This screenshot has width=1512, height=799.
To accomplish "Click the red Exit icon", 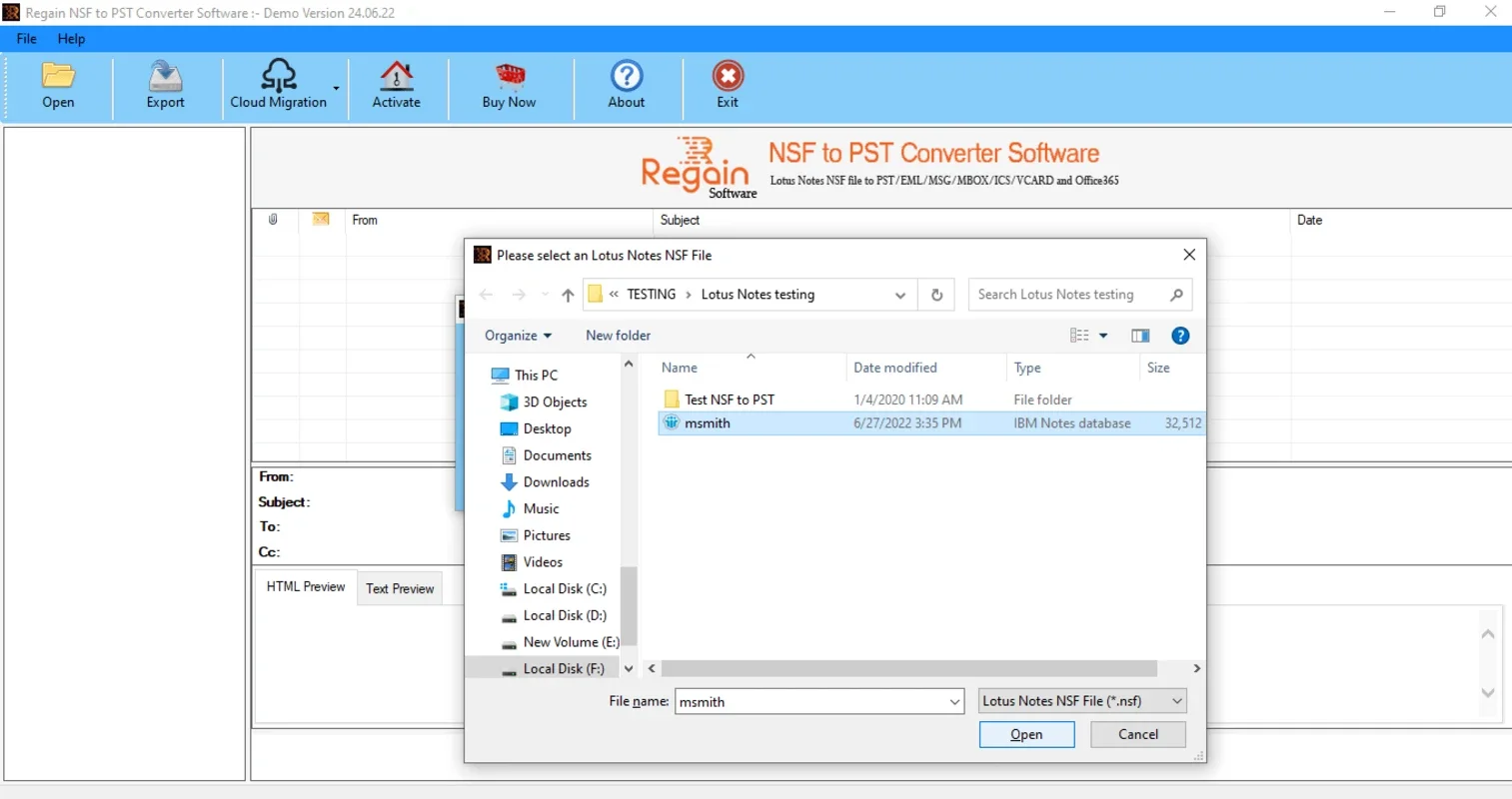I will coord(728,76).
